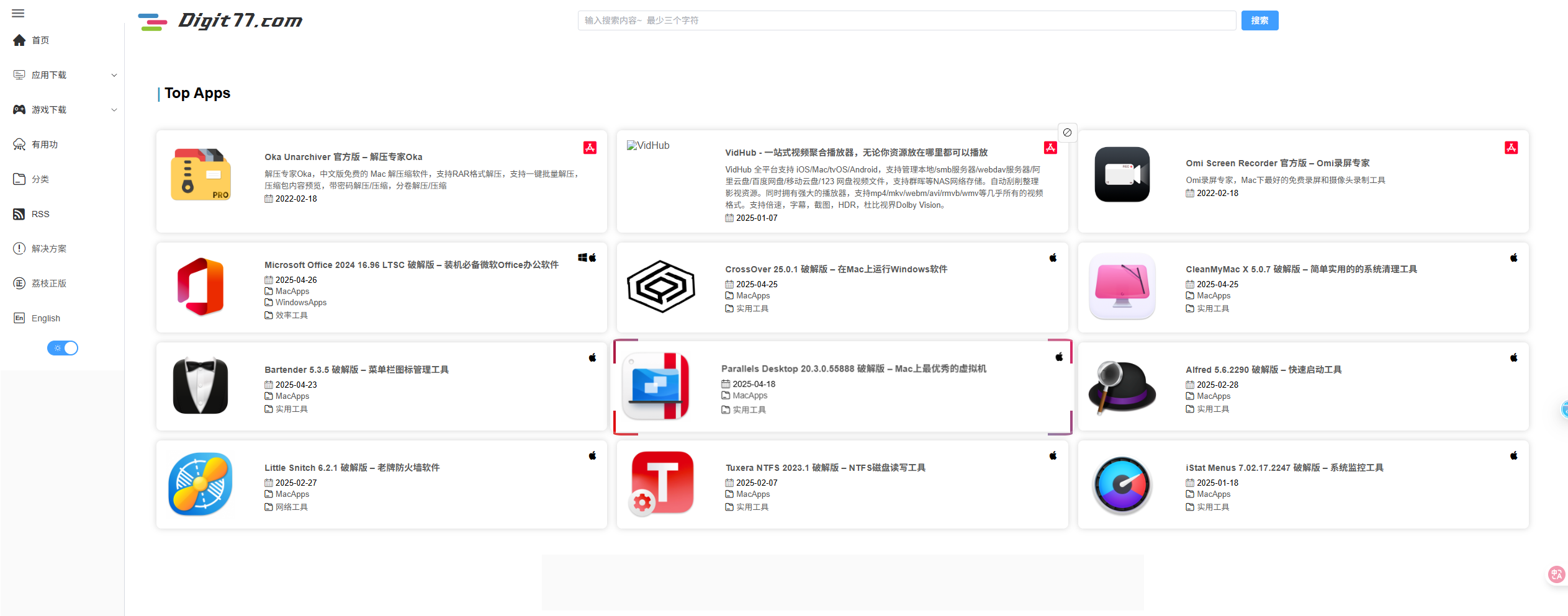Click the iStat Menus gauge icon

coord(1122,485)
